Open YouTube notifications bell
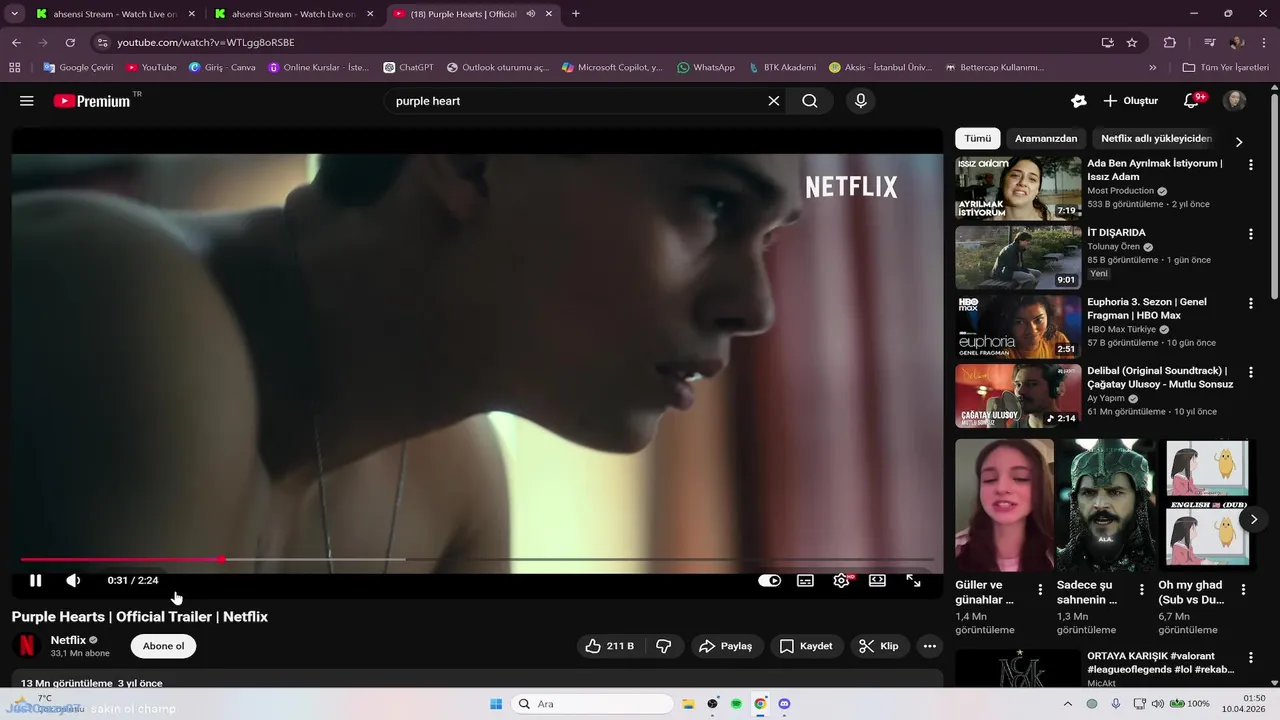Screen dimensions: 1280x720 1191,101
